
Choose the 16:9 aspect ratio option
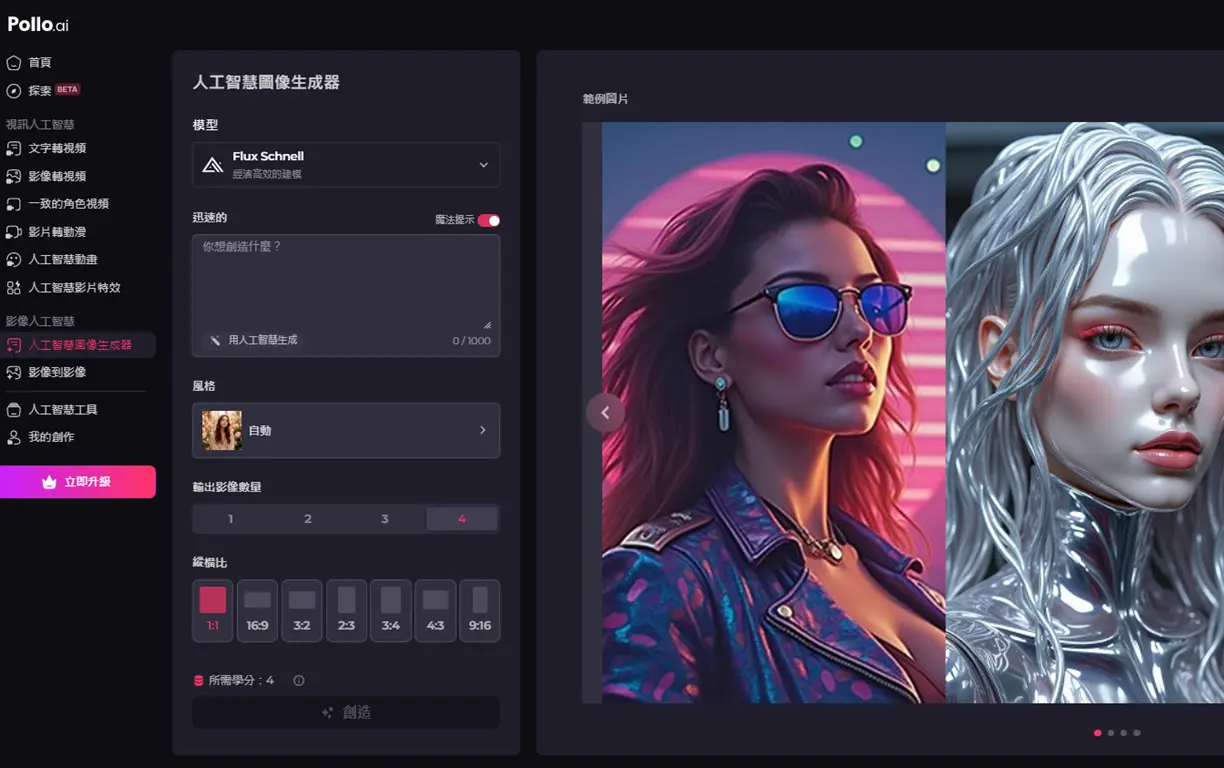coord(257,610)
